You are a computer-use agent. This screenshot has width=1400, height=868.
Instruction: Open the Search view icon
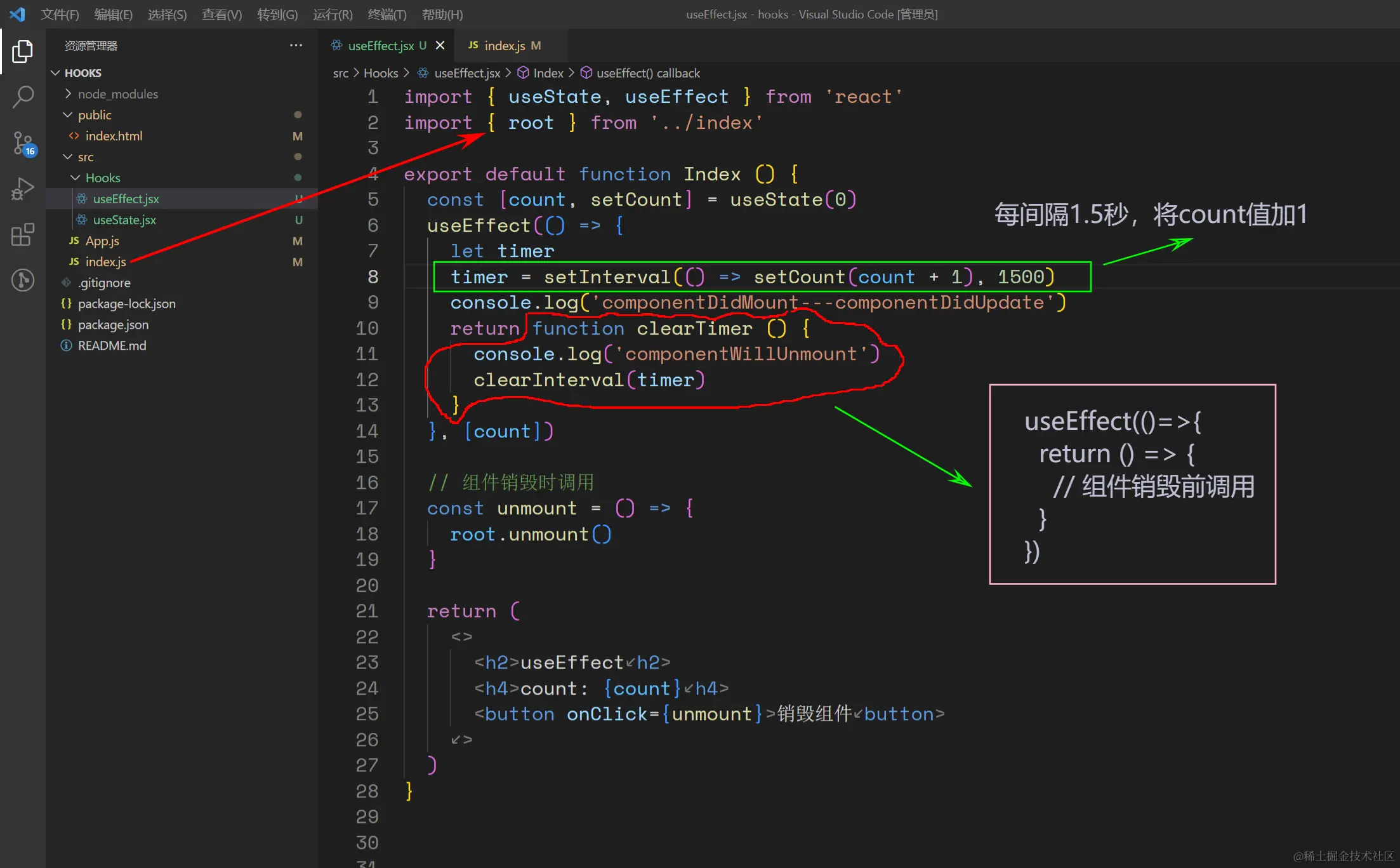22,97
